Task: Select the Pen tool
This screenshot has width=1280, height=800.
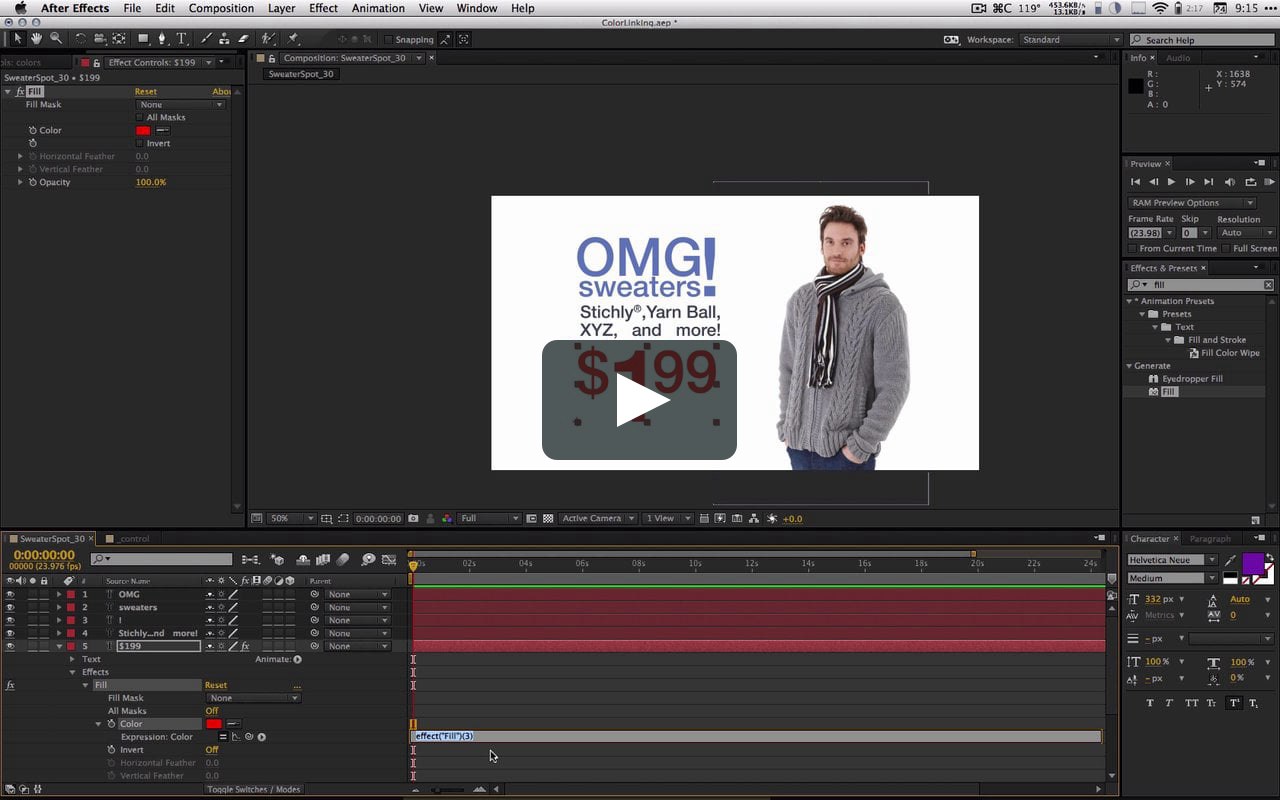Action: (162, 39)
